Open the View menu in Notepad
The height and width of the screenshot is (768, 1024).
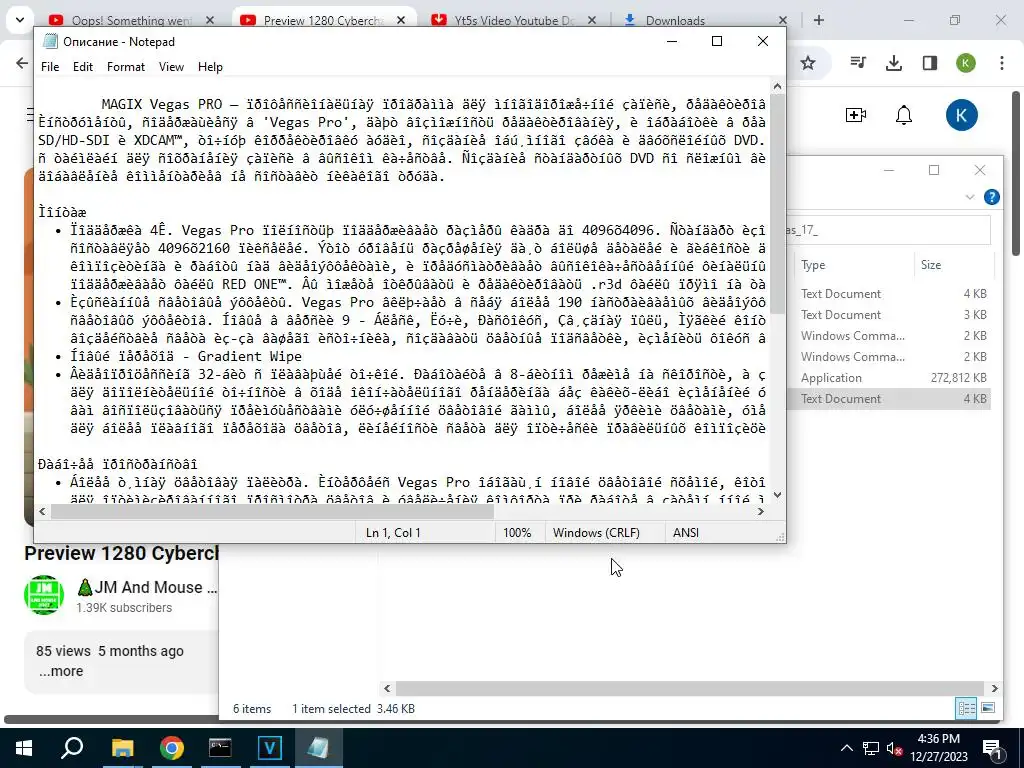(x=171, y=67)
